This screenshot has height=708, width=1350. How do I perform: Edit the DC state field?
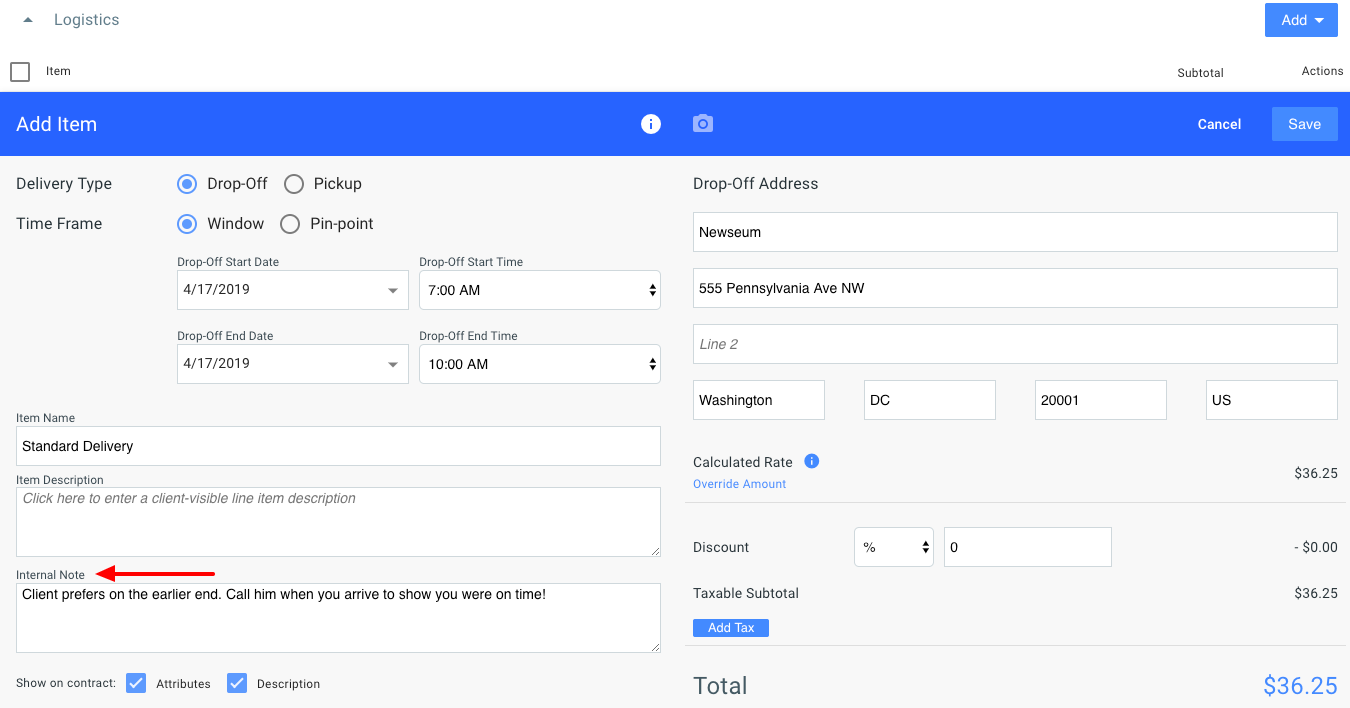[x=930, y=400]
